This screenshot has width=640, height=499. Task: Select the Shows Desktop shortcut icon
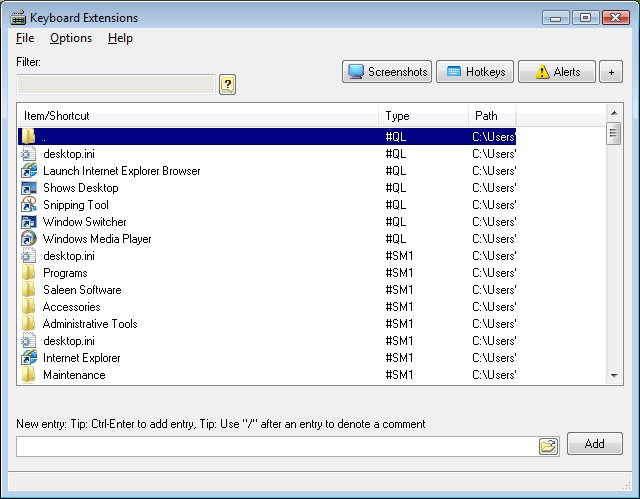(29, 188)
